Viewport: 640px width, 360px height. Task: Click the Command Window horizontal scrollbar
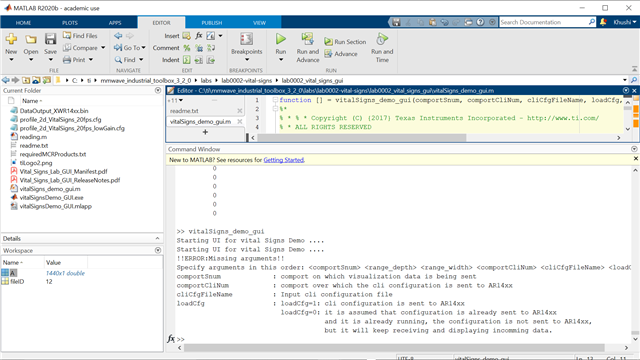[394, 348]
